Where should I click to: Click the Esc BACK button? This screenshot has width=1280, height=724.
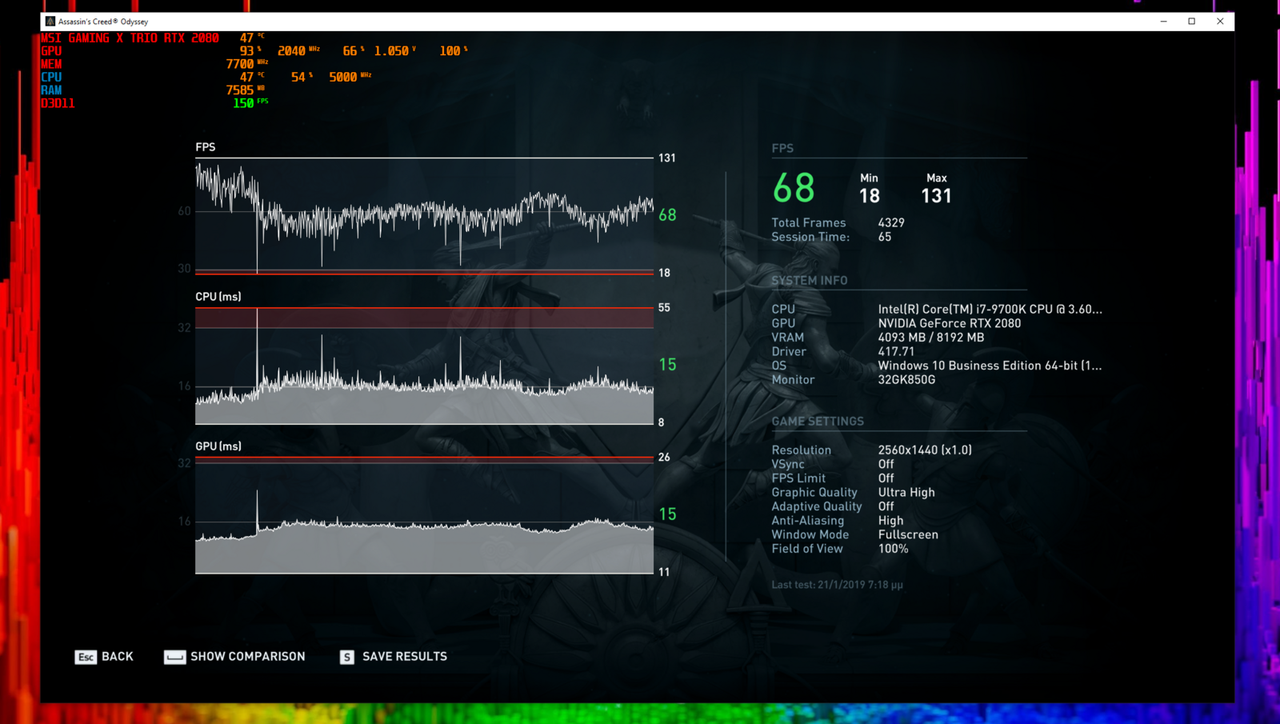pos(104,657)
